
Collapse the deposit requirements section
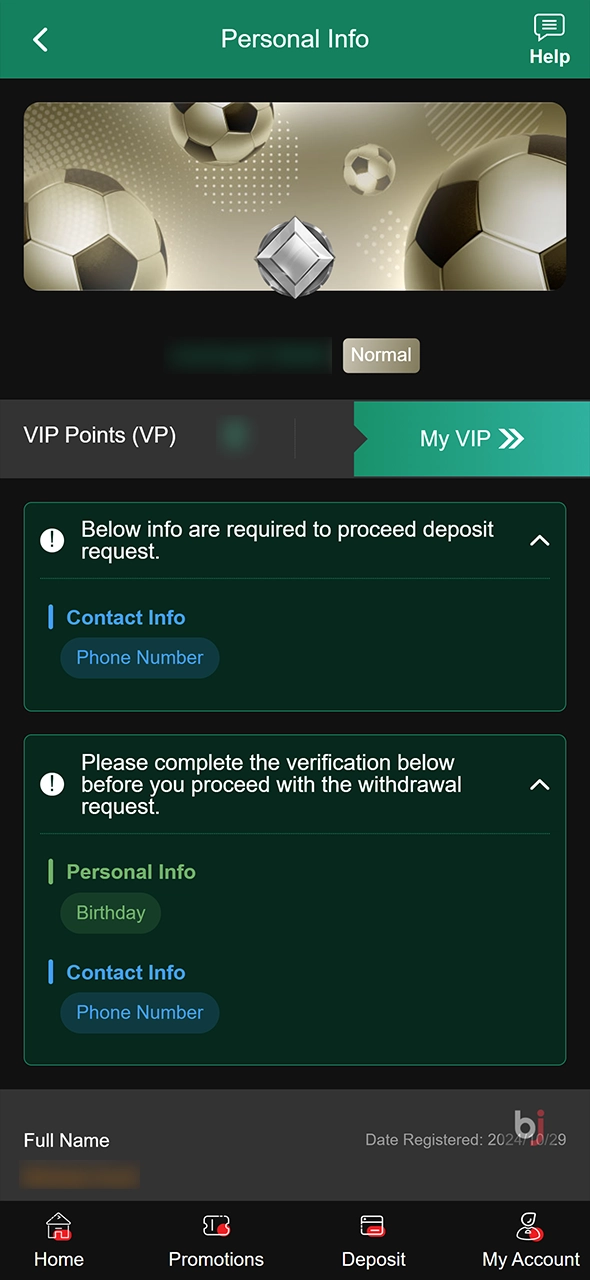point(539,540)
